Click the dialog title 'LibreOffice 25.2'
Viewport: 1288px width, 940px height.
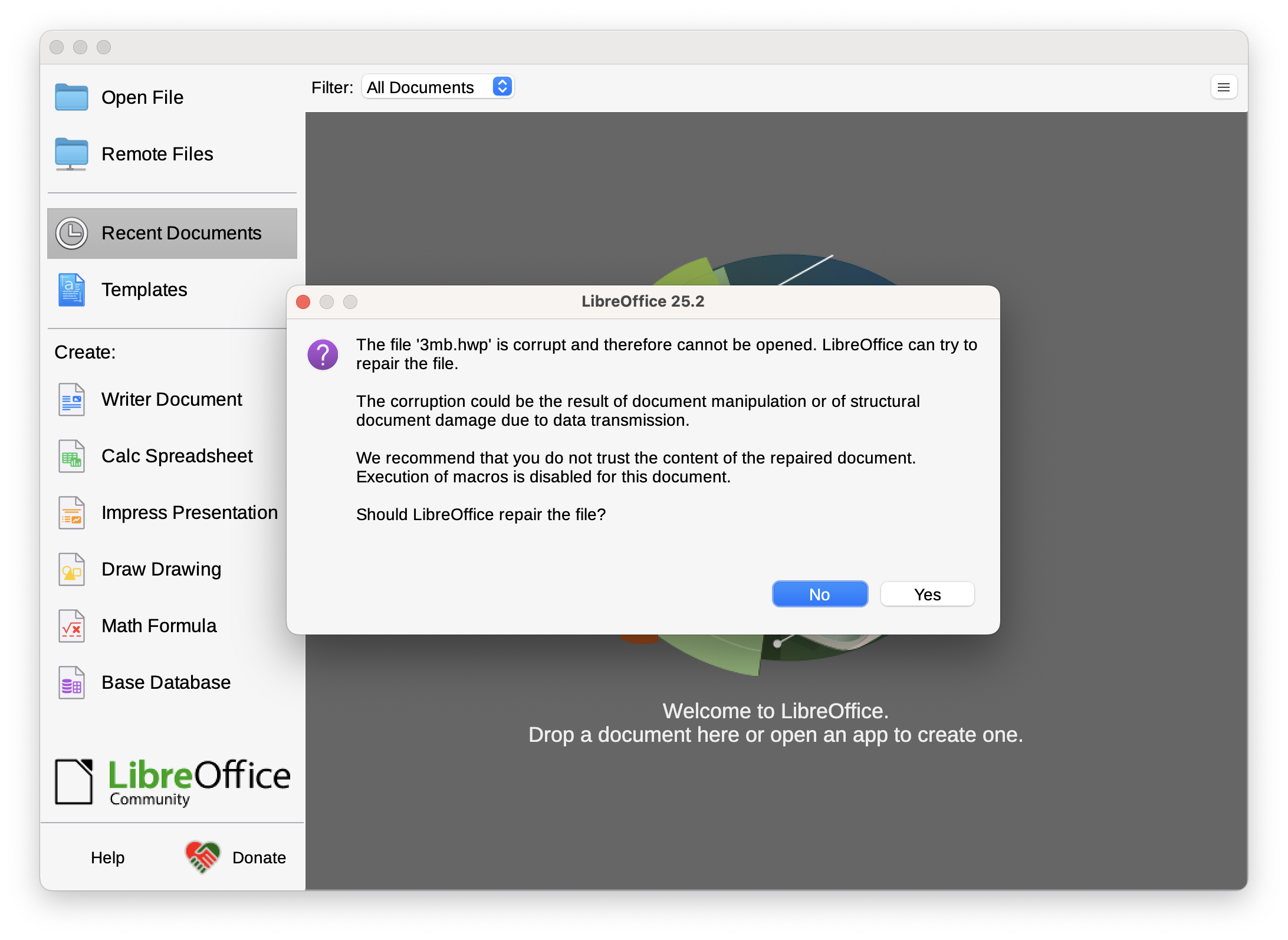tap(643, 301)
